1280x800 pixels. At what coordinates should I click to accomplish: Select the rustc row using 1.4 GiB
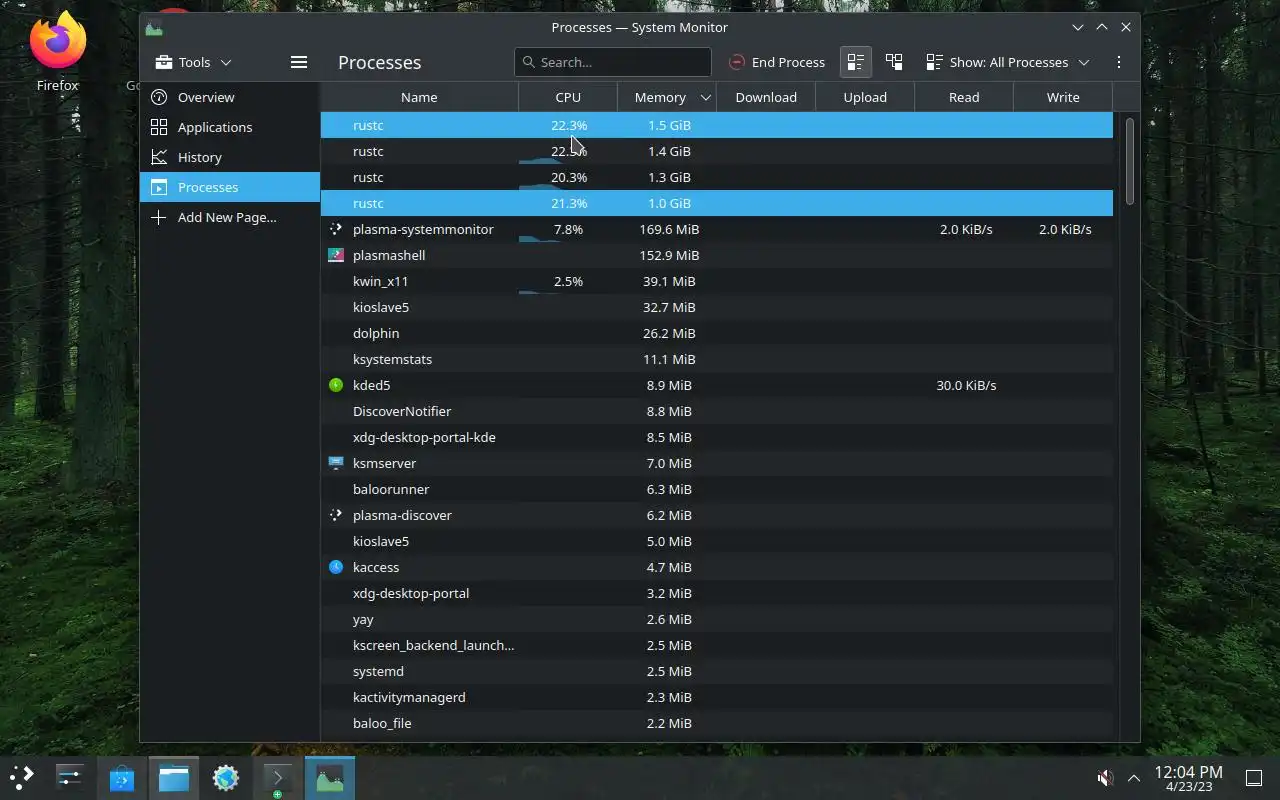click(716, 151)
